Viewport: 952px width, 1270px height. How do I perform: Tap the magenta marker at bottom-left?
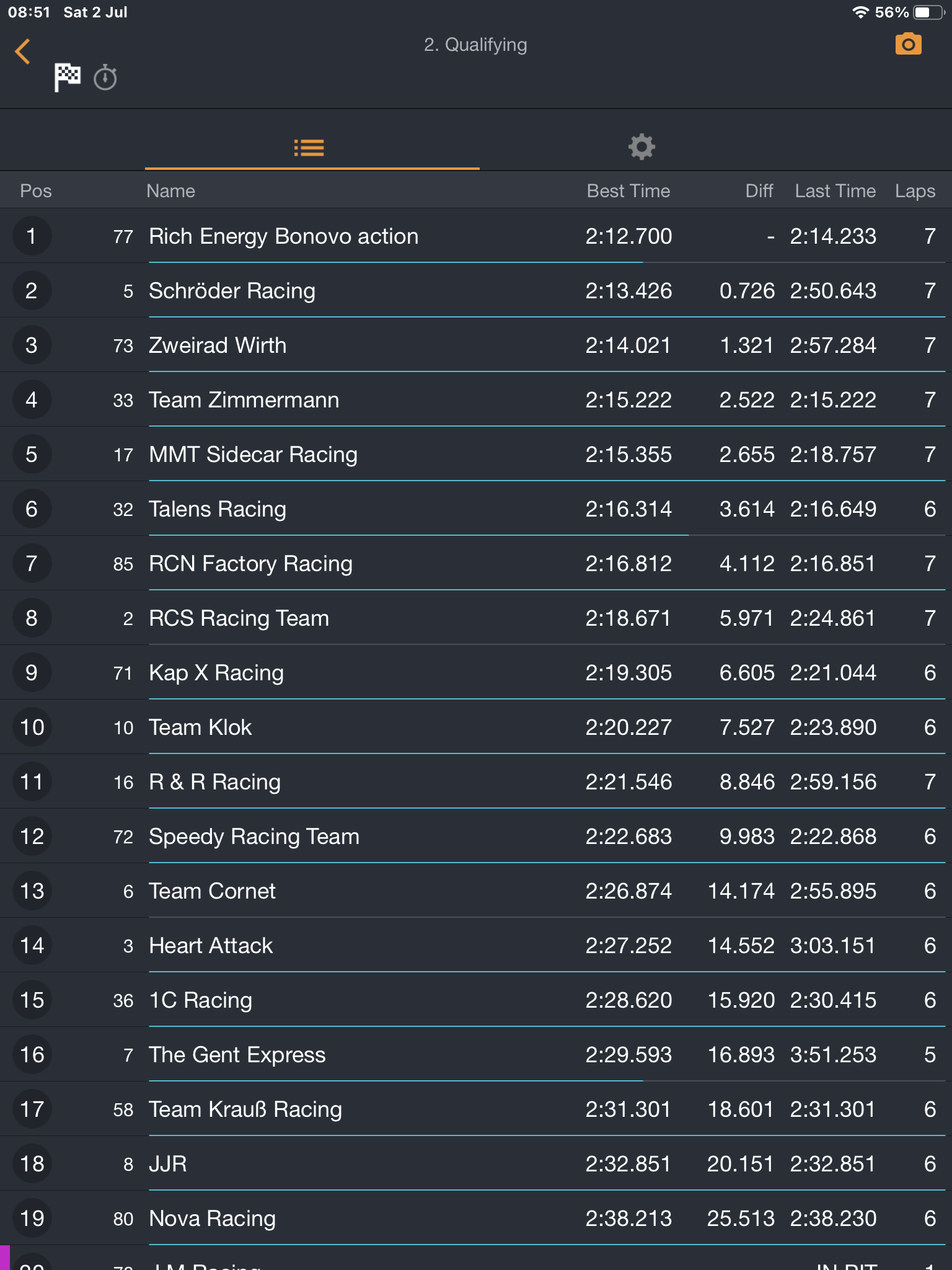5,1258
